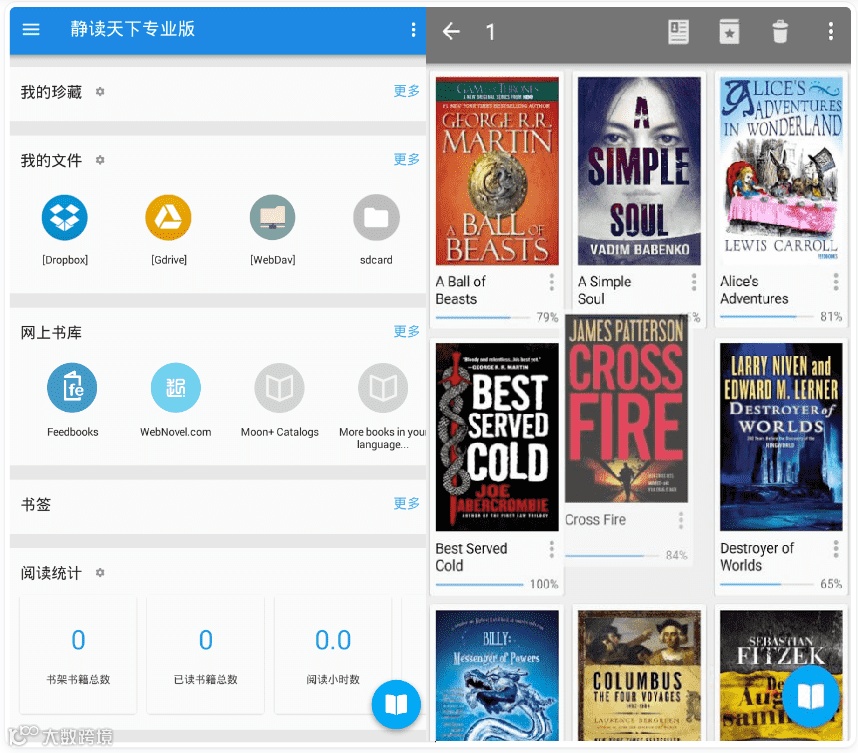Open the Dropbox cloud storage icon
Viewport: 858px width, 753px height.
pyautogui.click(x=65, y=217)
